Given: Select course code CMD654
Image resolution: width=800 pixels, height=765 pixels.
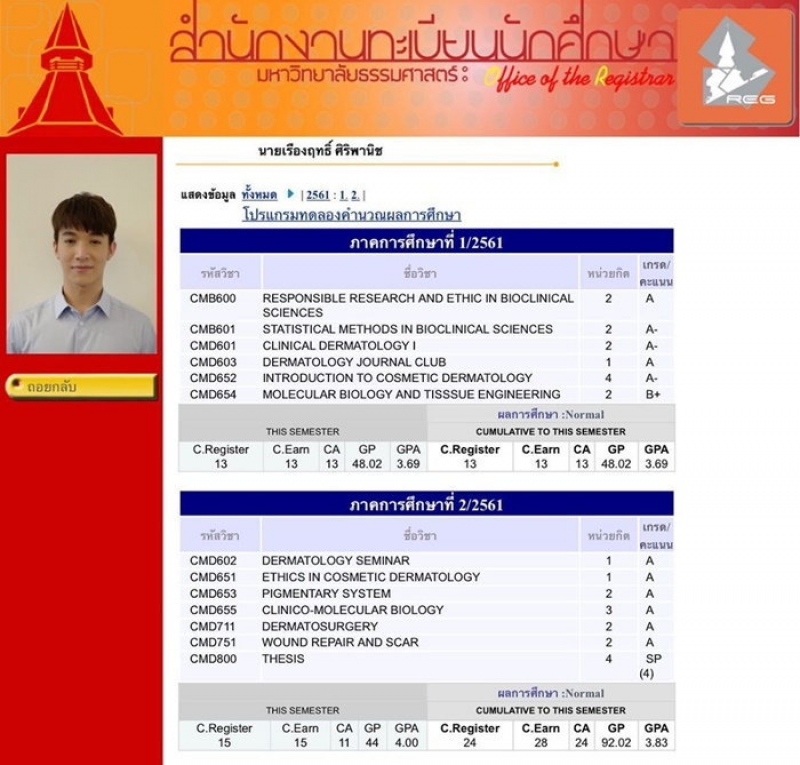Looking at the screenshot, I should [213, 394].
